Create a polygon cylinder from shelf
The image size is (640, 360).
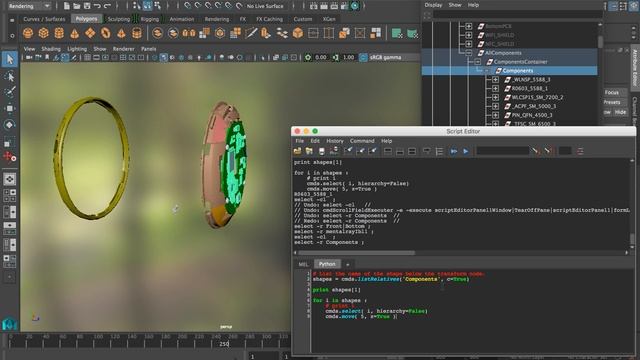pos(59,33)
